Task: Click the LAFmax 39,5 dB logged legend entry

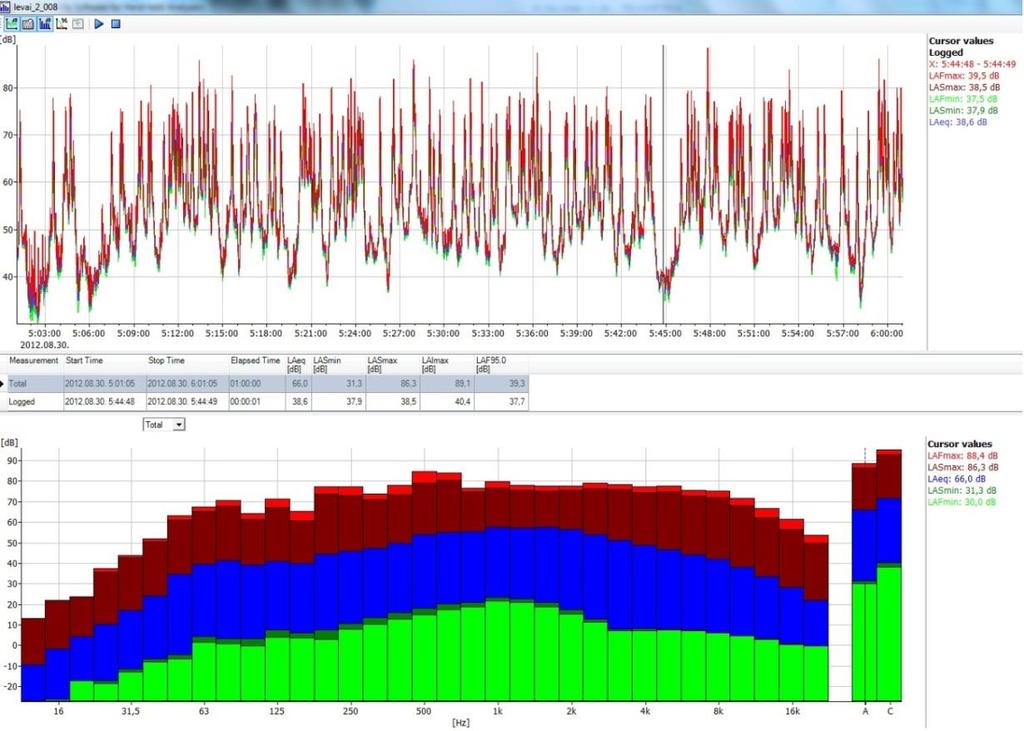Action: (964, 76)
